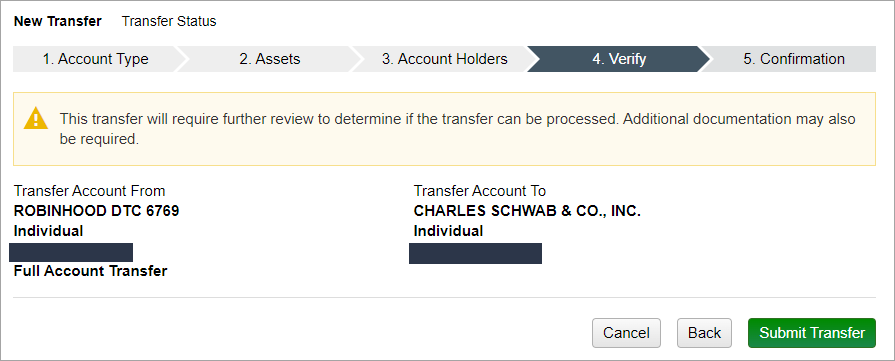Click Individual under Transfer Account To
The width and height of the screenshot is (895, 361).
pyautogui.click(x=448, y=231)
